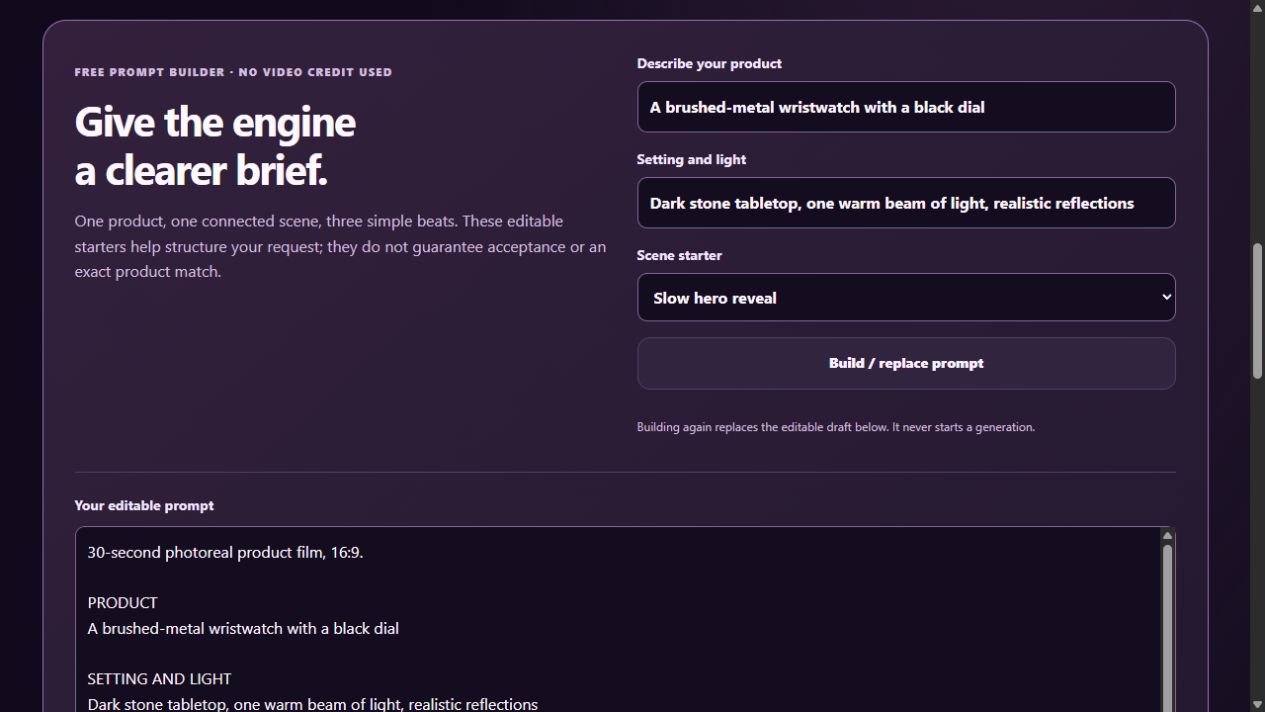
Task: Click the 'Give the engine a clearer brief.' heading
Action: 215,146
